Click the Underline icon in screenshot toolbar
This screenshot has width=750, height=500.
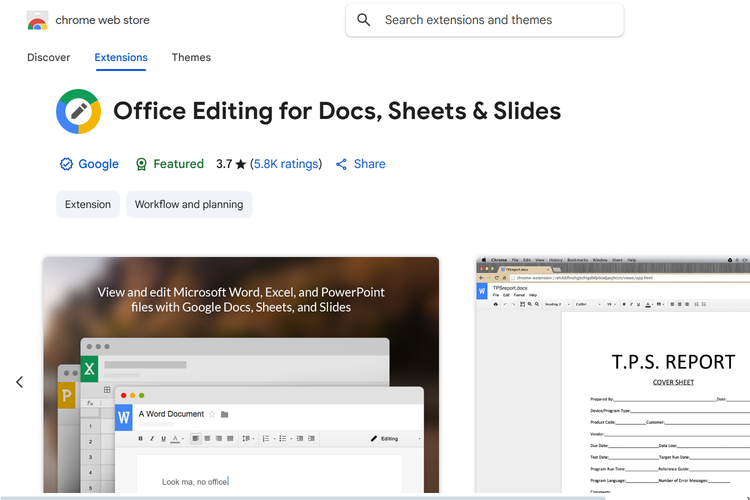[x=164, y=439]
